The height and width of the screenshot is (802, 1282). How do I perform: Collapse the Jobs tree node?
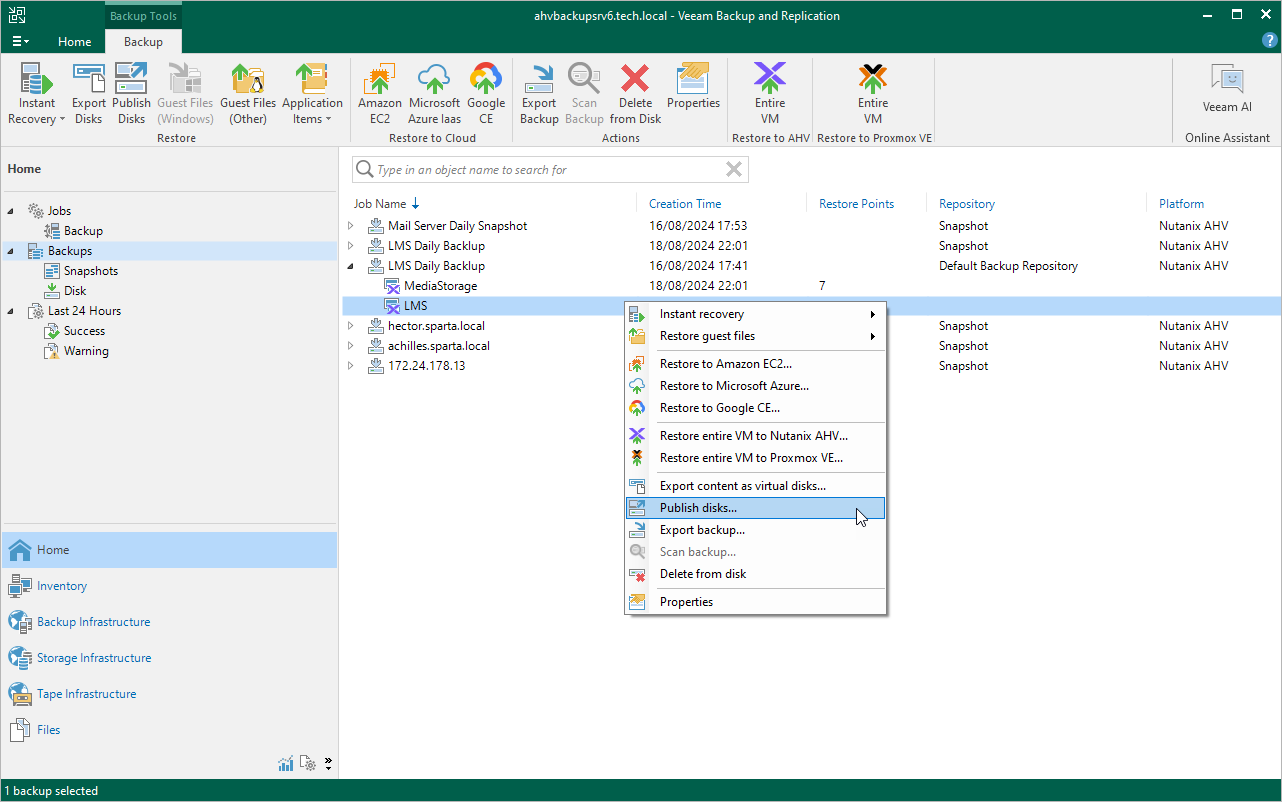(12, 211)
